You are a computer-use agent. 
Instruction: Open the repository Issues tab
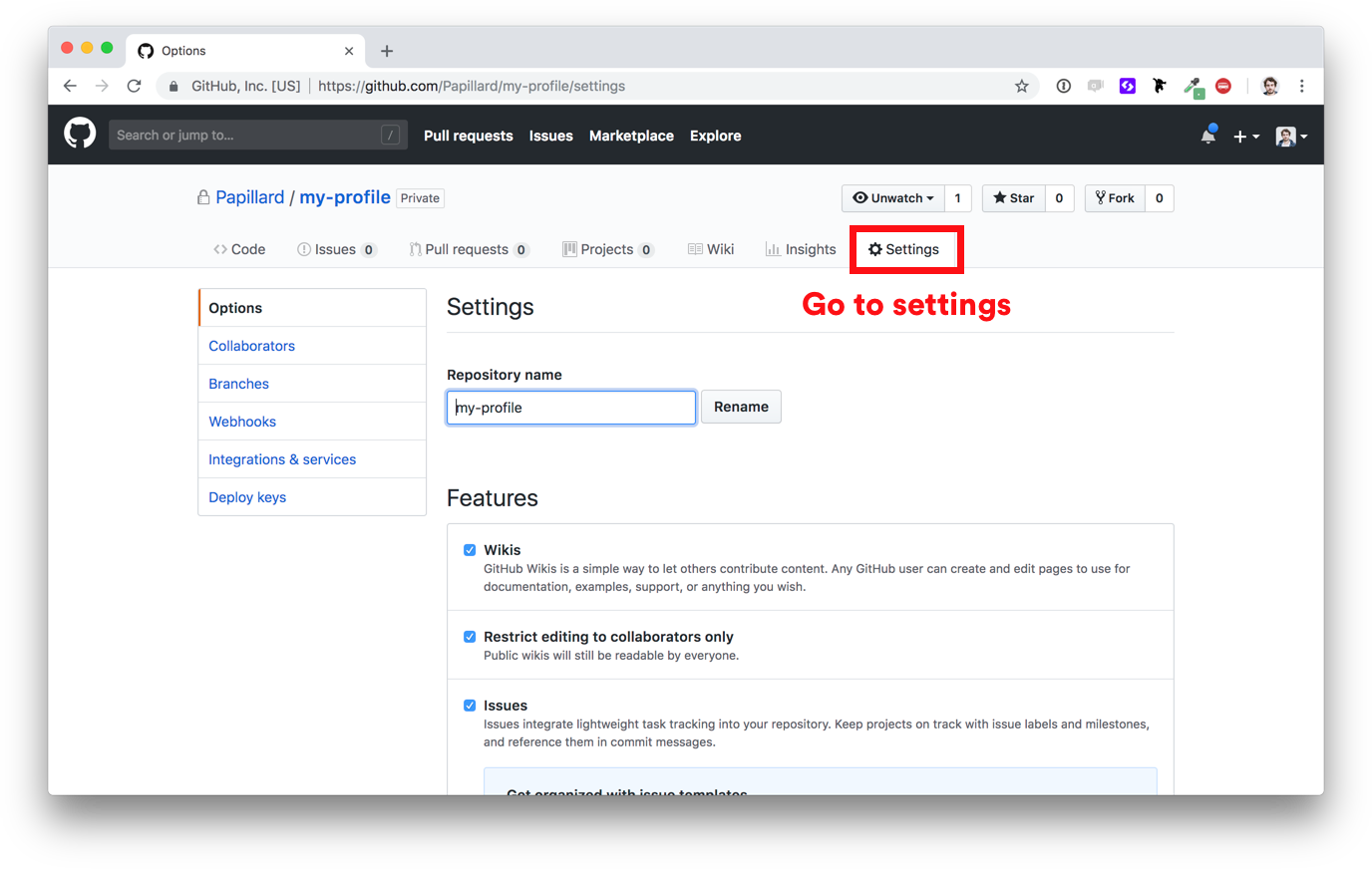[x=336, y=249]
